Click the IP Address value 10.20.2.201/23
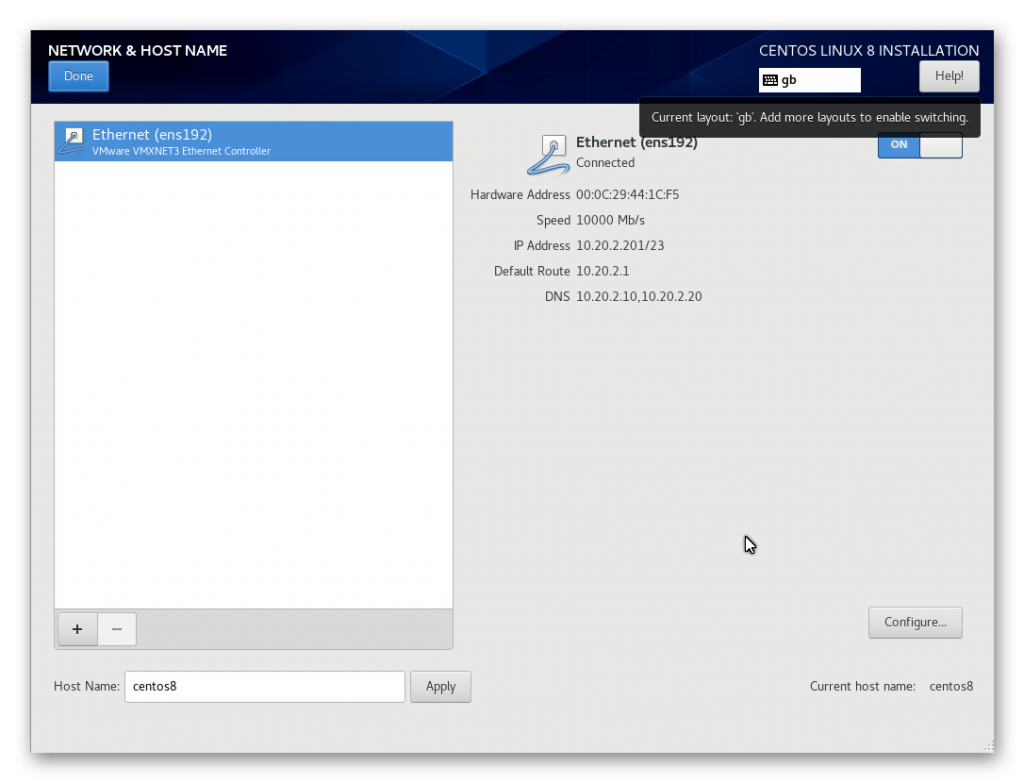Image resolution: width=1024 pixels, height=783 pixels. [620, 246]
